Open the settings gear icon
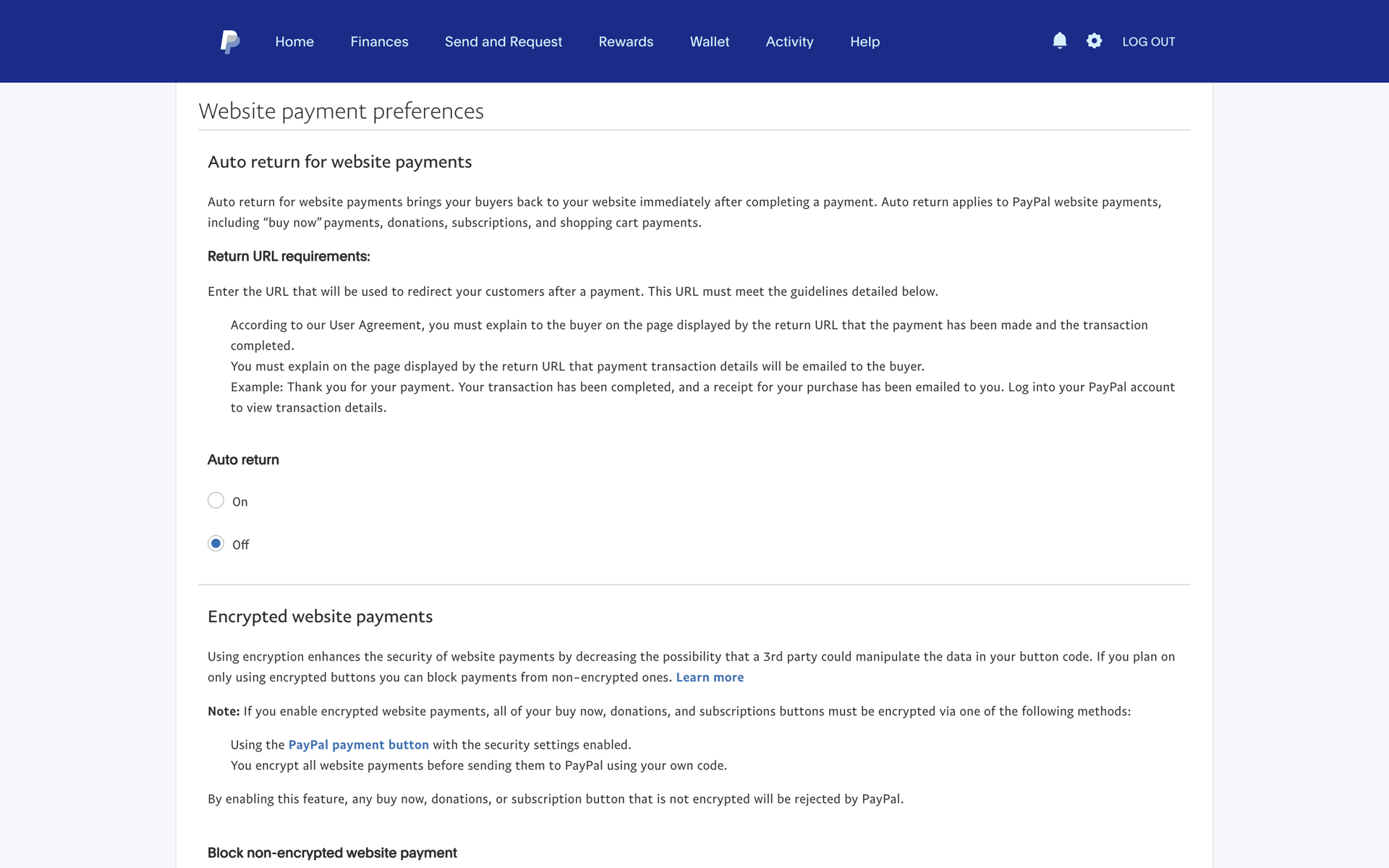 pos(1094,41)
